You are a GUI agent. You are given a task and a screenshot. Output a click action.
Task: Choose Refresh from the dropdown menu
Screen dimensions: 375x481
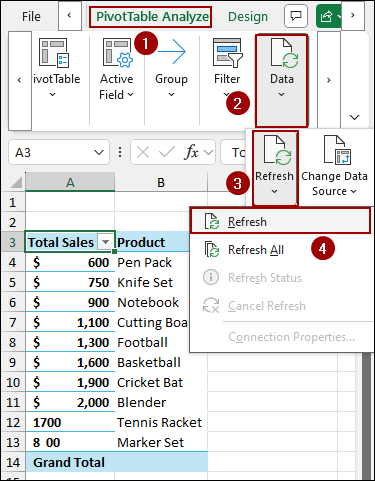pos(280,221)
